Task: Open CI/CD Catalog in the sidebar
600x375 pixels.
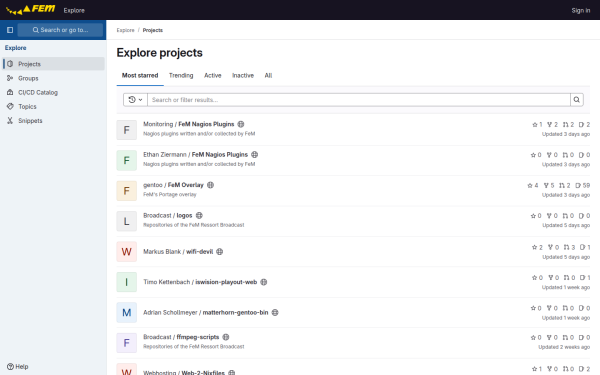Action: pyautogui.click(x=54, y=92)
